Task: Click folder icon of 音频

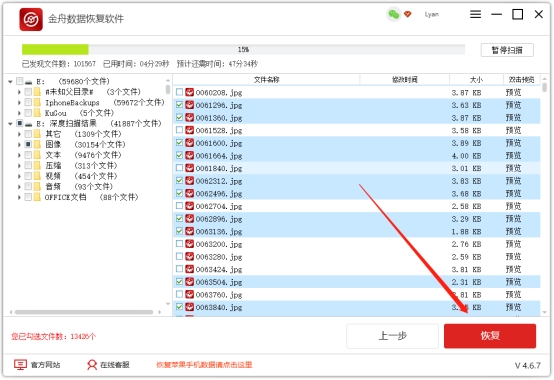Action: [x=37, y=186]
